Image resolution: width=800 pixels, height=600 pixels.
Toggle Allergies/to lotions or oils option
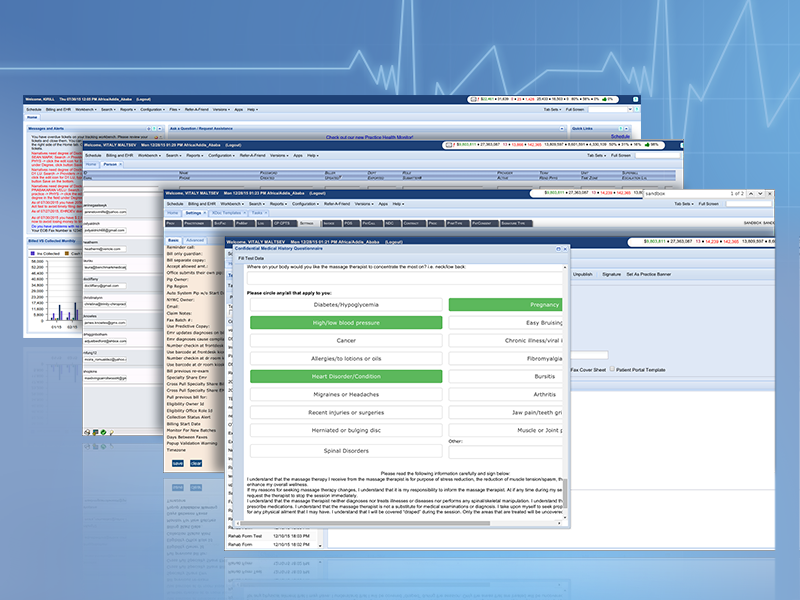pos(346,358)
